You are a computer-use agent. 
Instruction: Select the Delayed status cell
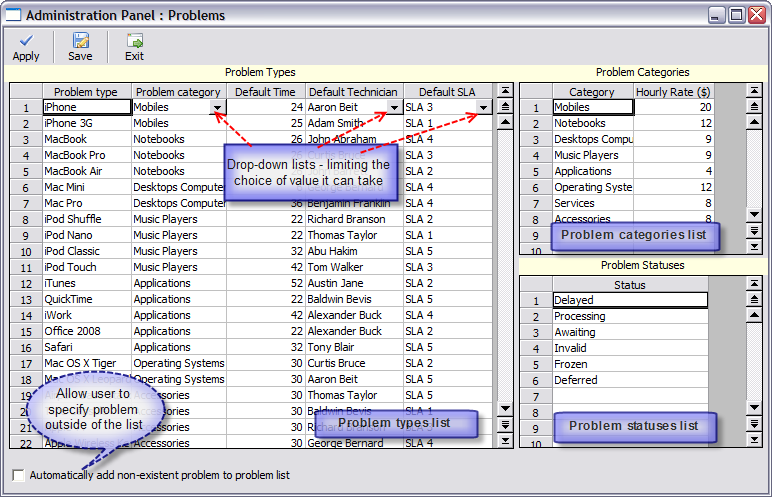pos(630,300)
